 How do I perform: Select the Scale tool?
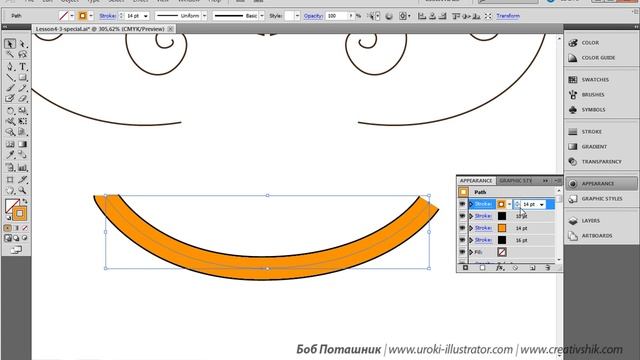22,111
